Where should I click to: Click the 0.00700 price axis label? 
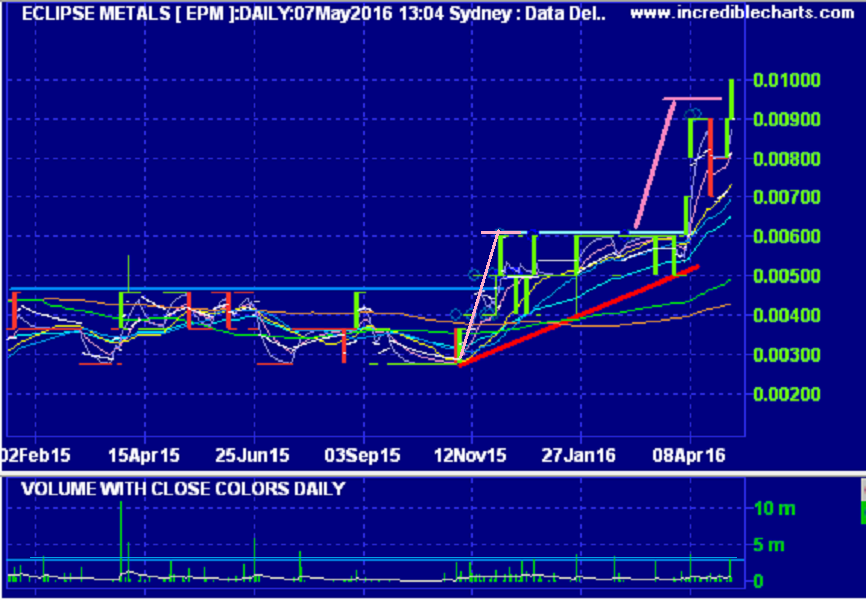pos(787,197)
